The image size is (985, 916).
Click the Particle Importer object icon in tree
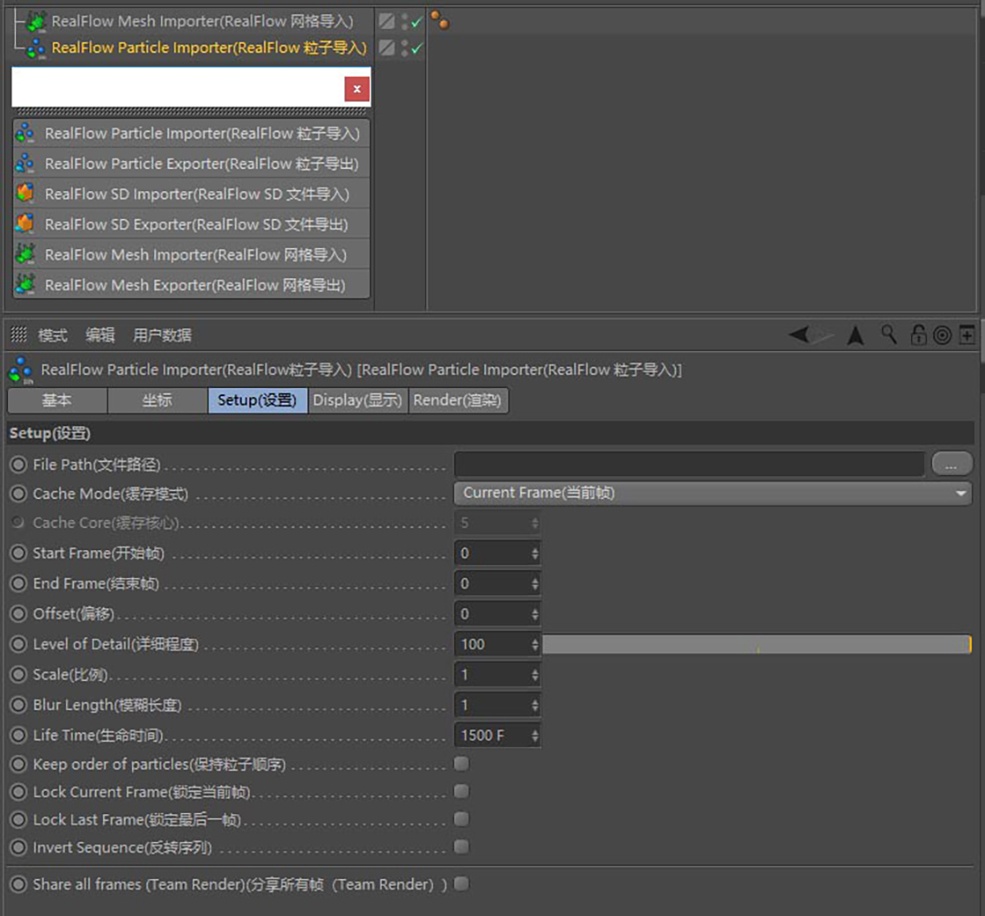pos(36,48)
